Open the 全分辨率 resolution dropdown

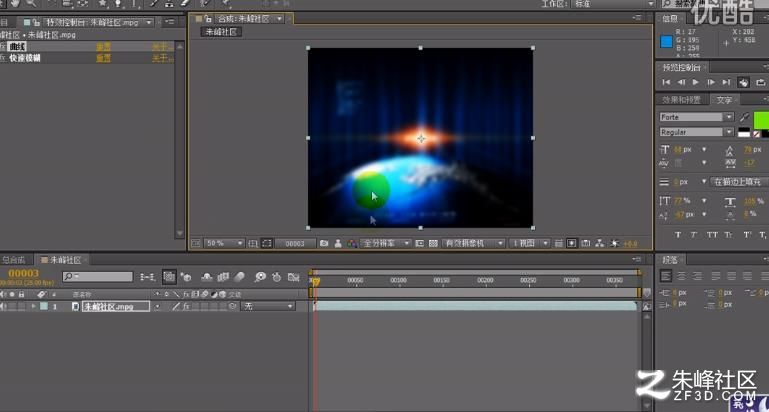[385, 243]
